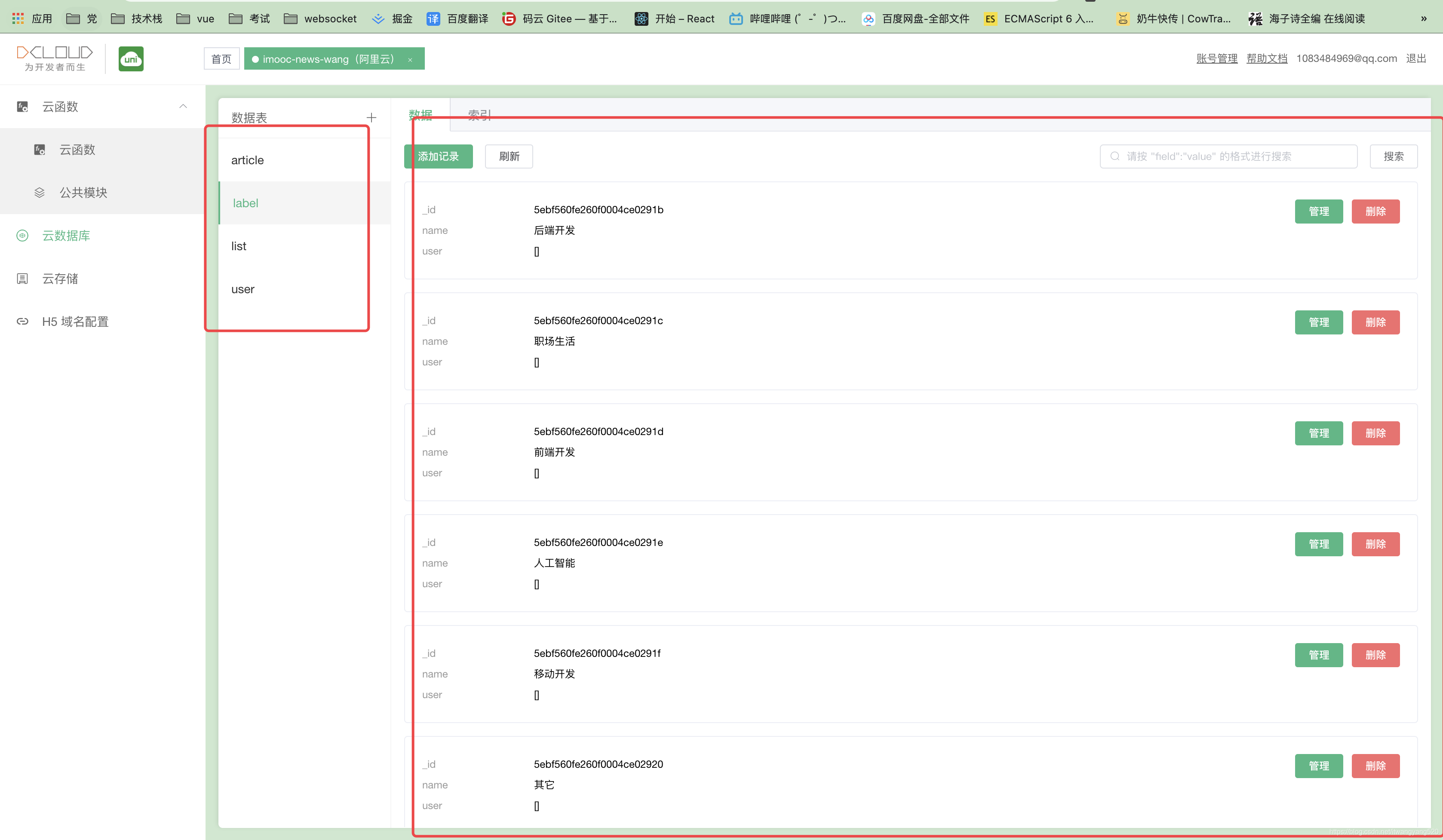Image resolution: width=1443 pixels, height=840 pixels.
Task: Open the 技术栈 bookmark folder
Action: (137, 18)
